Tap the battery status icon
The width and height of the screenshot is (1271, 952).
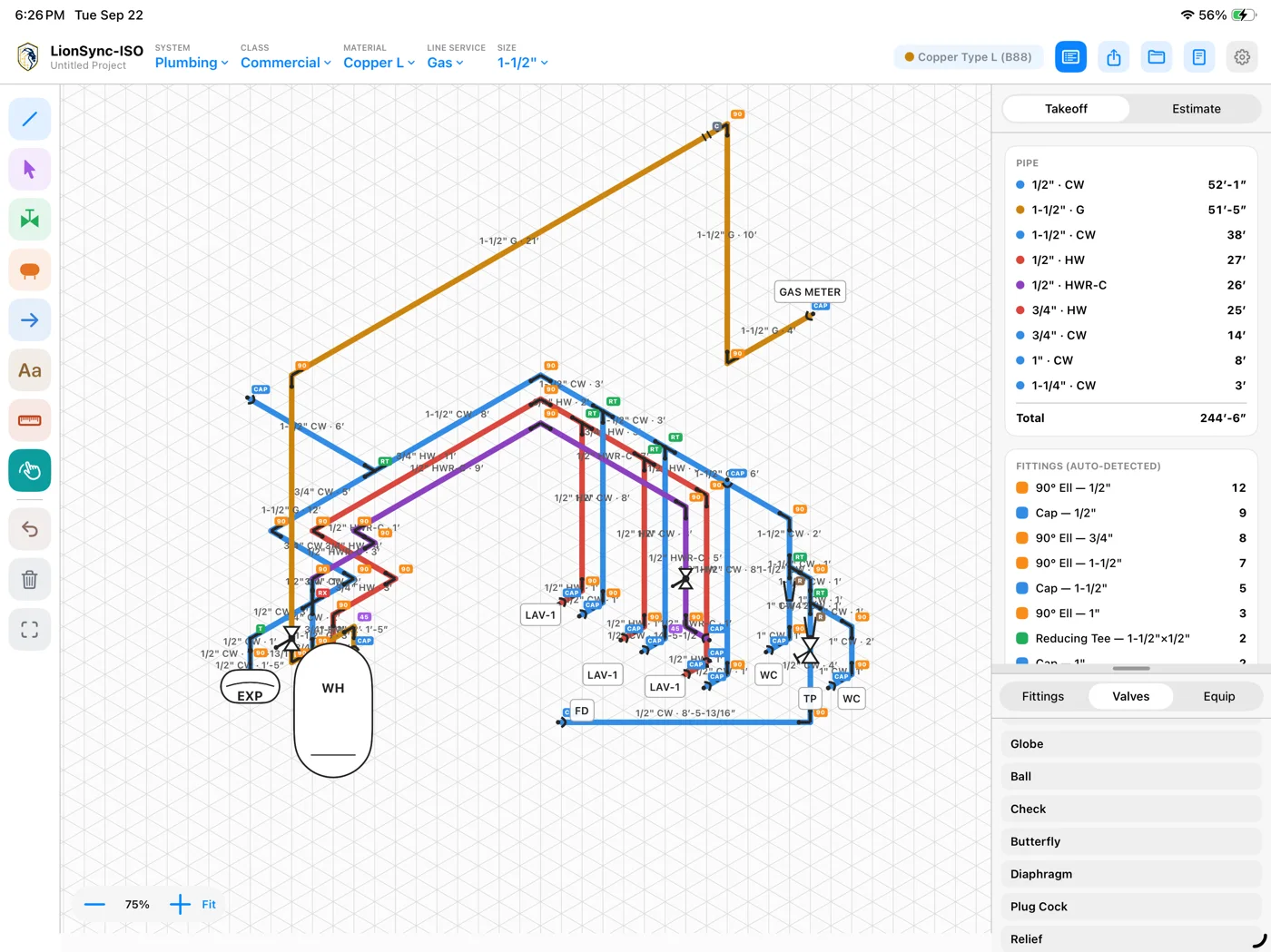[1244, 15]
